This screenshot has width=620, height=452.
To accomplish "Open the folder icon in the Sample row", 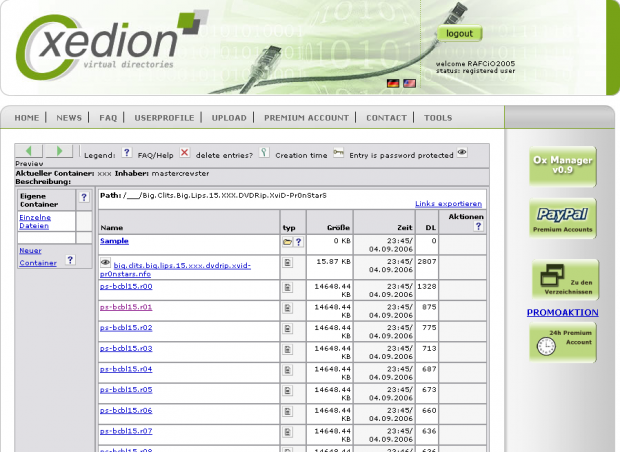I will 287,242.
